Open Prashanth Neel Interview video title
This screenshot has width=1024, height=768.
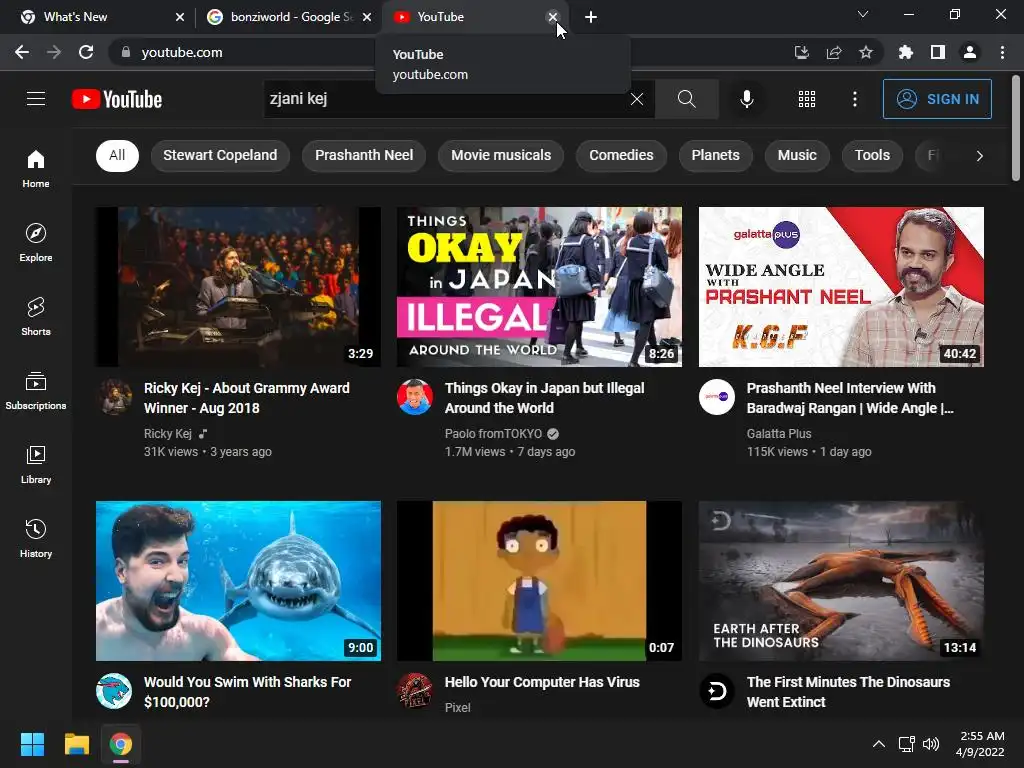[x=850, y=398]
